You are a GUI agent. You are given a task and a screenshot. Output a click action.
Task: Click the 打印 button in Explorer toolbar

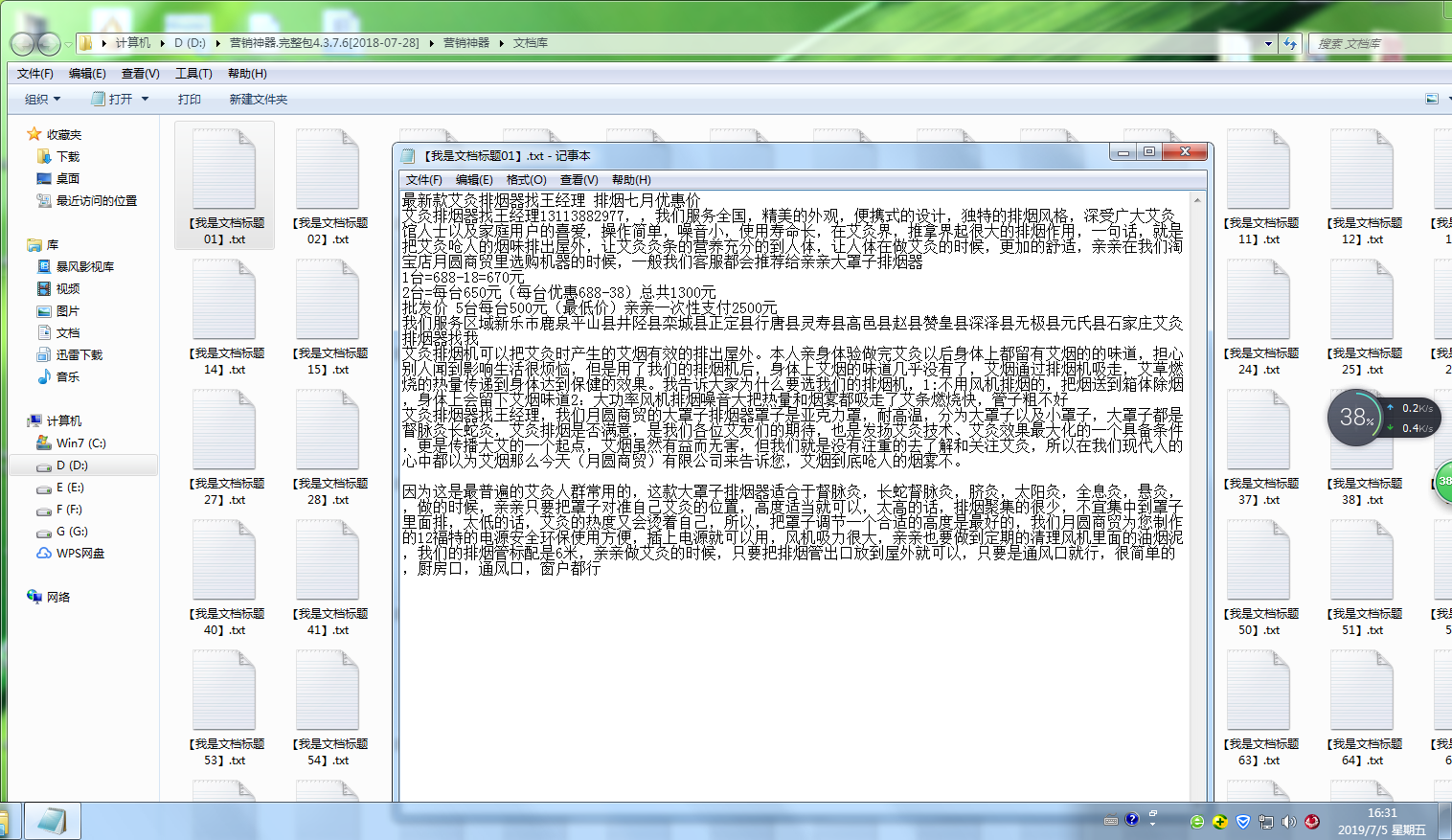tap(189, 100)
